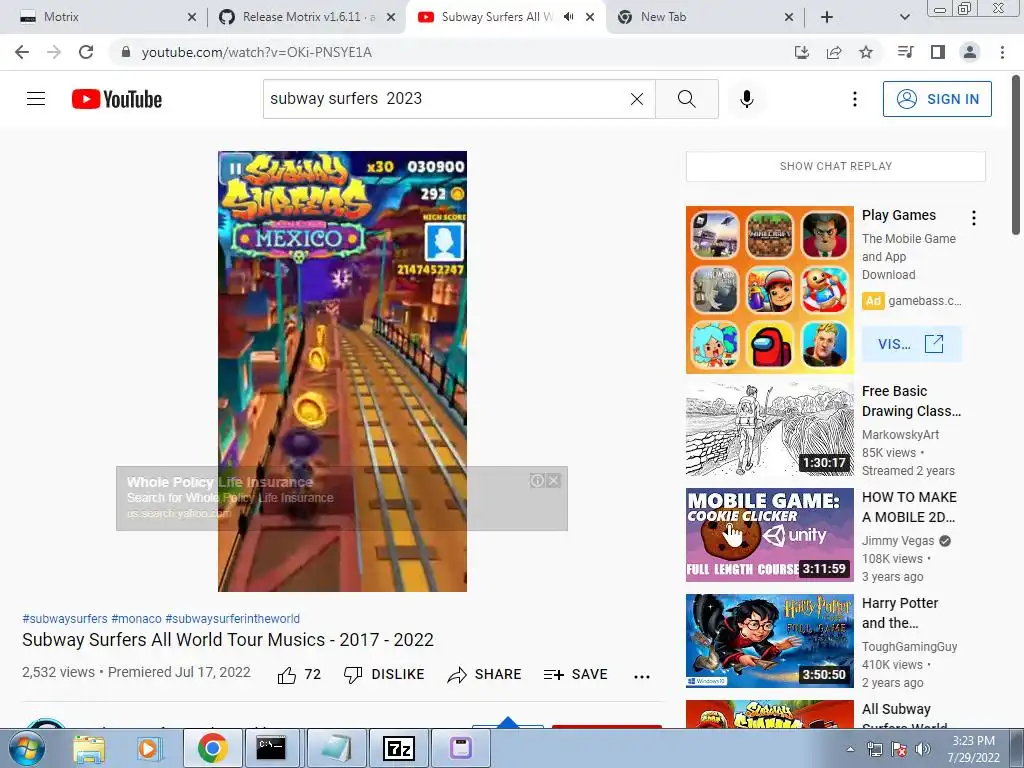Click SHOW CHAT REPLAY
This screenshot has width=1024, height=768.
pyautogui.click(x=835, y=166)
